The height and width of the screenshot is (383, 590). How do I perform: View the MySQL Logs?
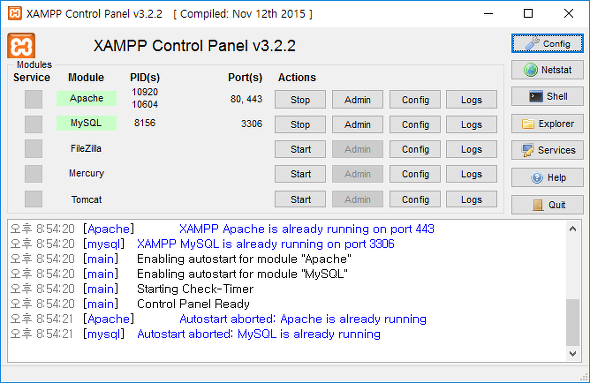[471, 125]
